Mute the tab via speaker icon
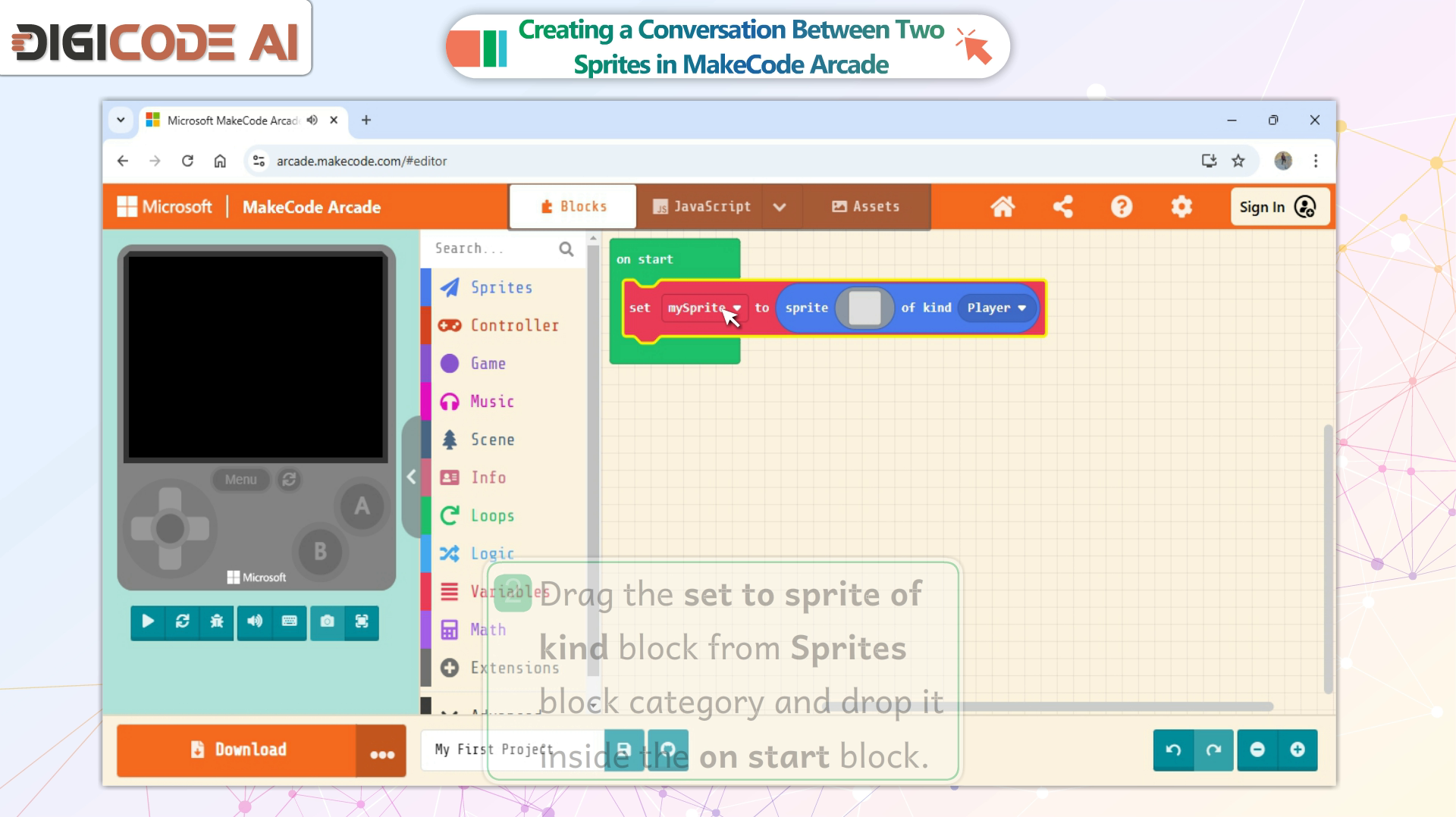The height and width of the screenshot is (817, 1456). 312,121
